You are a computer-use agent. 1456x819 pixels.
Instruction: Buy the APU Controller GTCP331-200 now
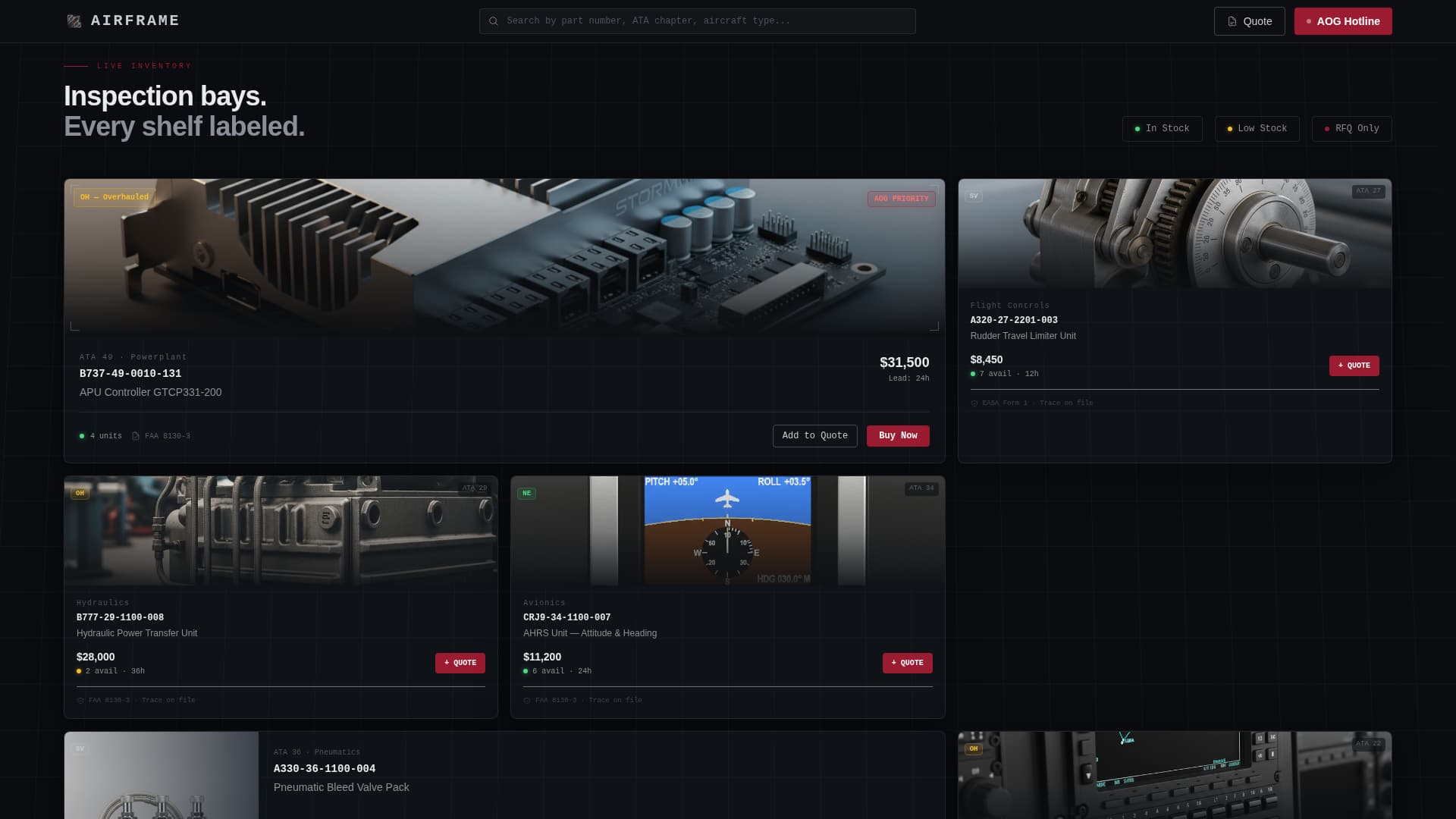point(897,436)
